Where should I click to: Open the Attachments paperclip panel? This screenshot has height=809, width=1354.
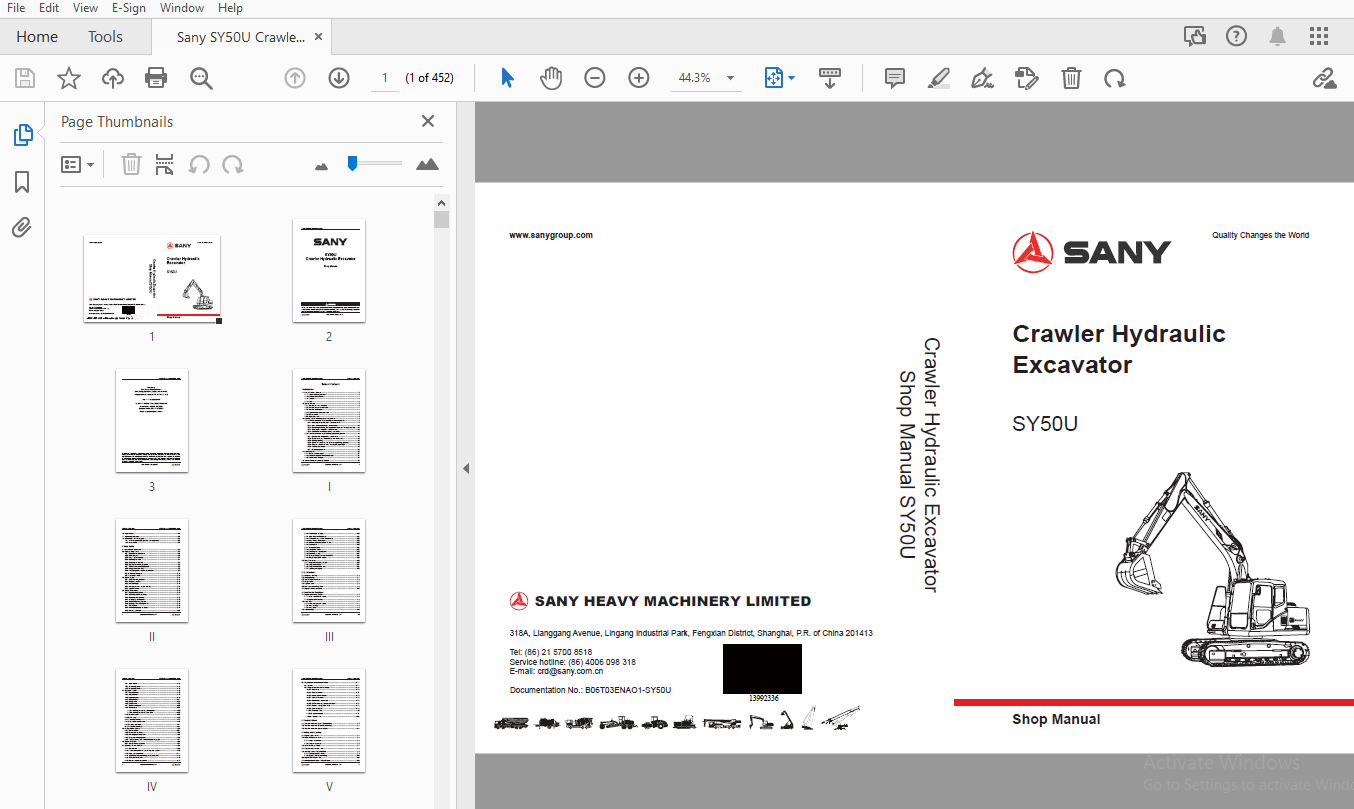click(22, 228)
